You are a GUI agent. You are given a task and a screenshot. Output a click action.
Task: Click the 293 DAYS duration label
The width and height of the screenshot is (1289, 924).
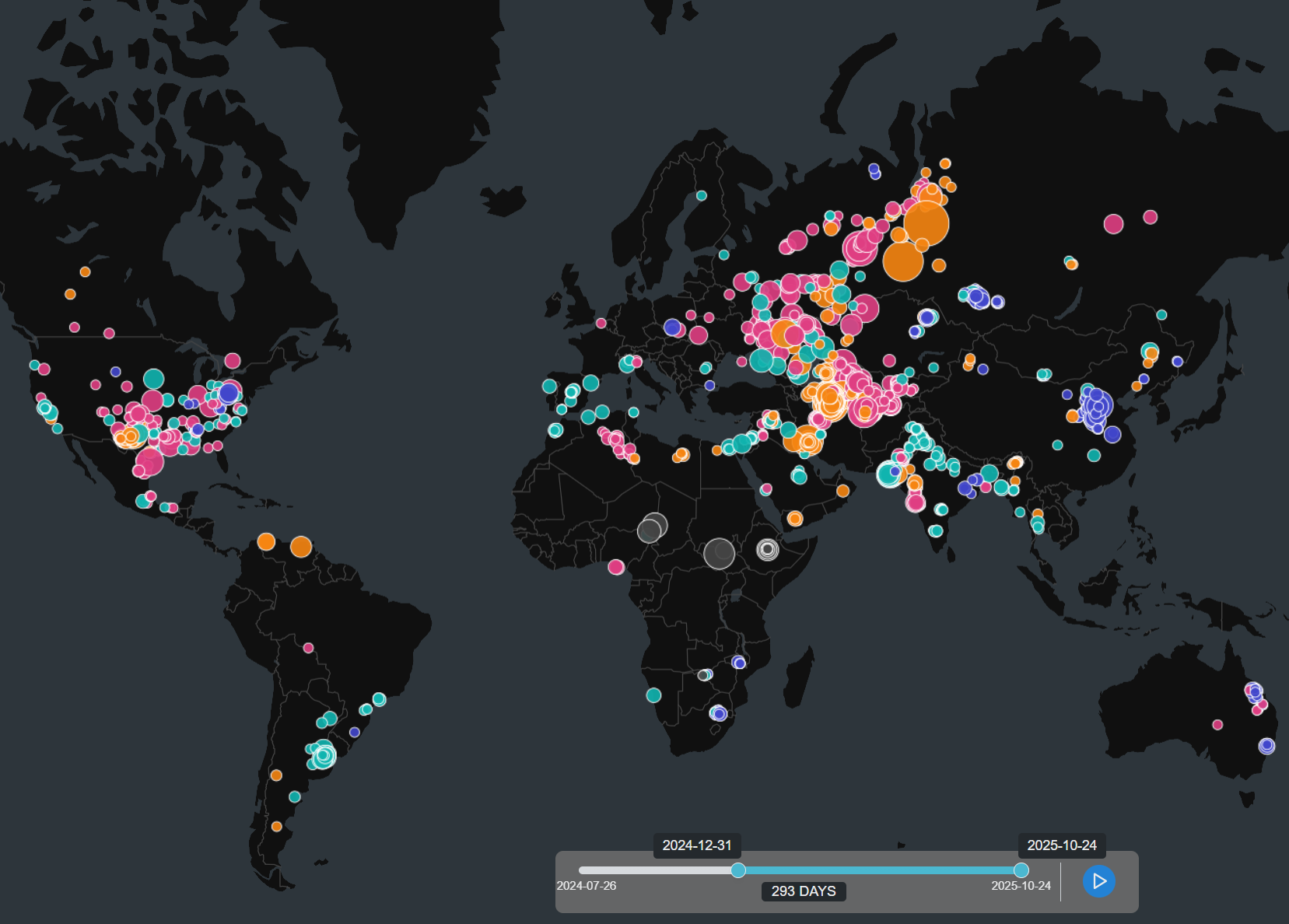804,891
